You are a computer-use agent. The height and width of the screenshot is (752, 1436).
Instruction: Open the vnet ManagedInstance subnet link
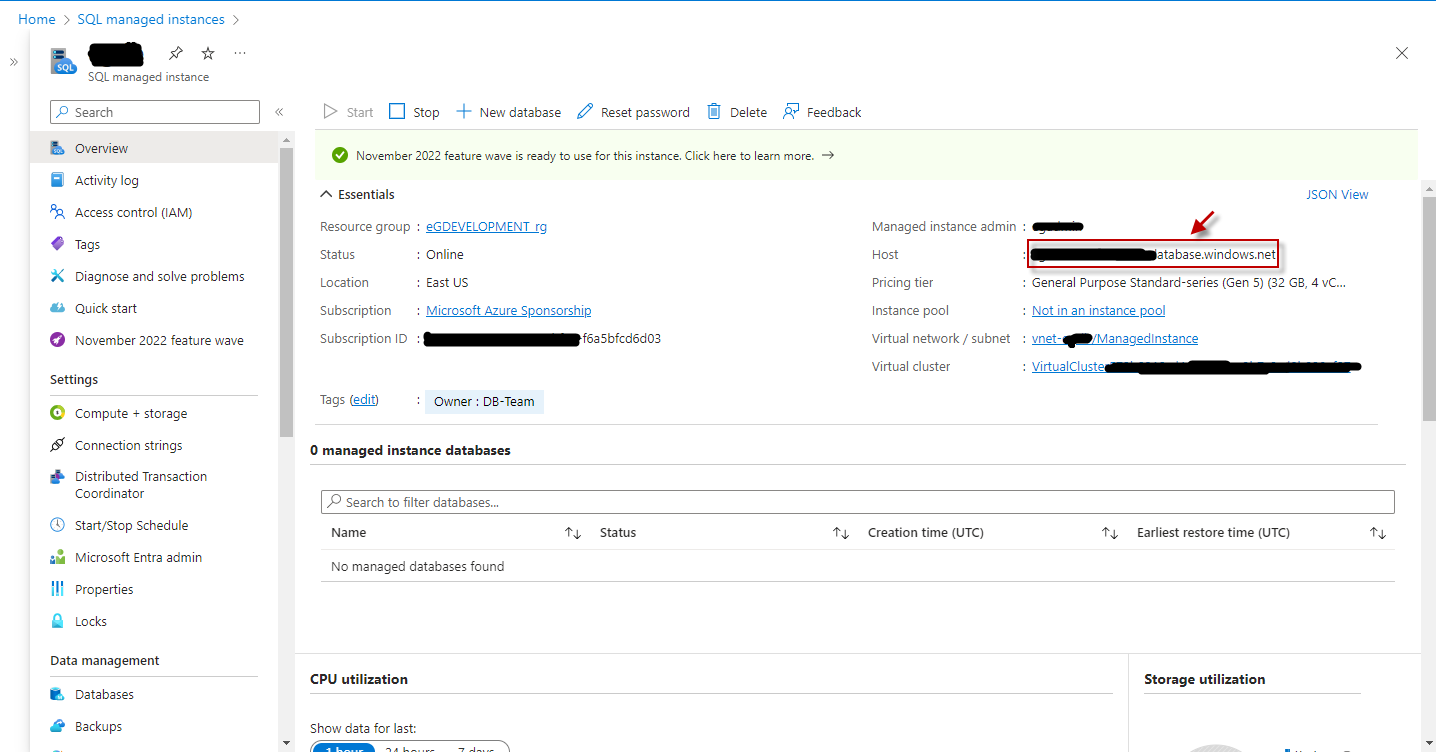(1115, 338)
